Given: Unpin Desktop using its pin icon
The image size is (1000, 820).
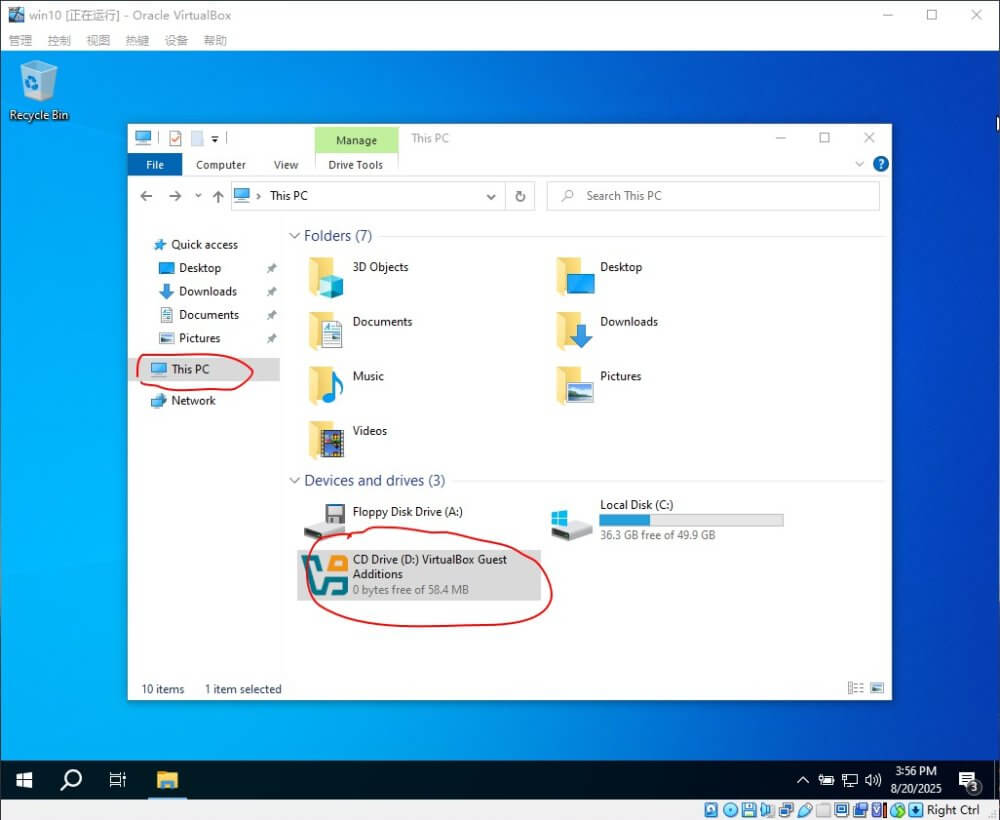Looking at the screenshot, I should point(271,268).
